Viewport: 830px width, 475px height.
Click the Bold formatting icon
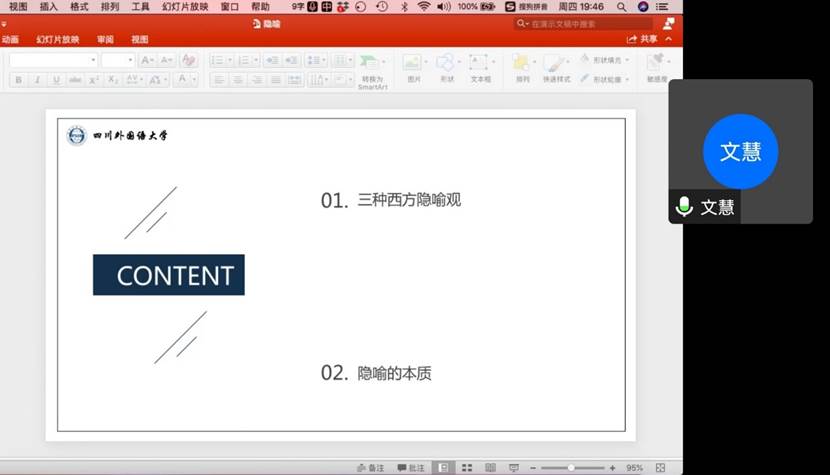[x=18, y=80]
